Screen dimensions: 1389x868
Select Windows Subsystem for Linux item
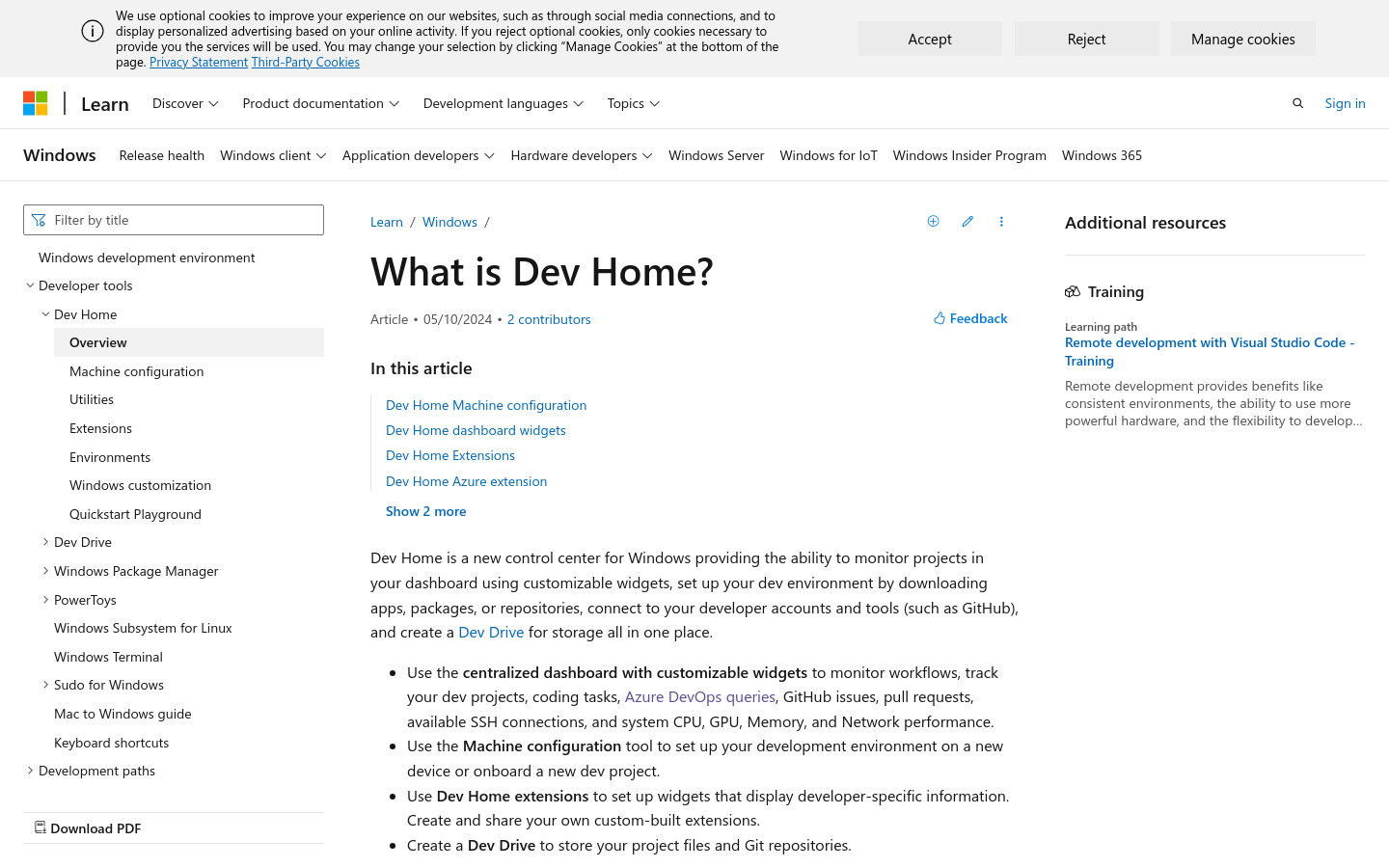143,628
